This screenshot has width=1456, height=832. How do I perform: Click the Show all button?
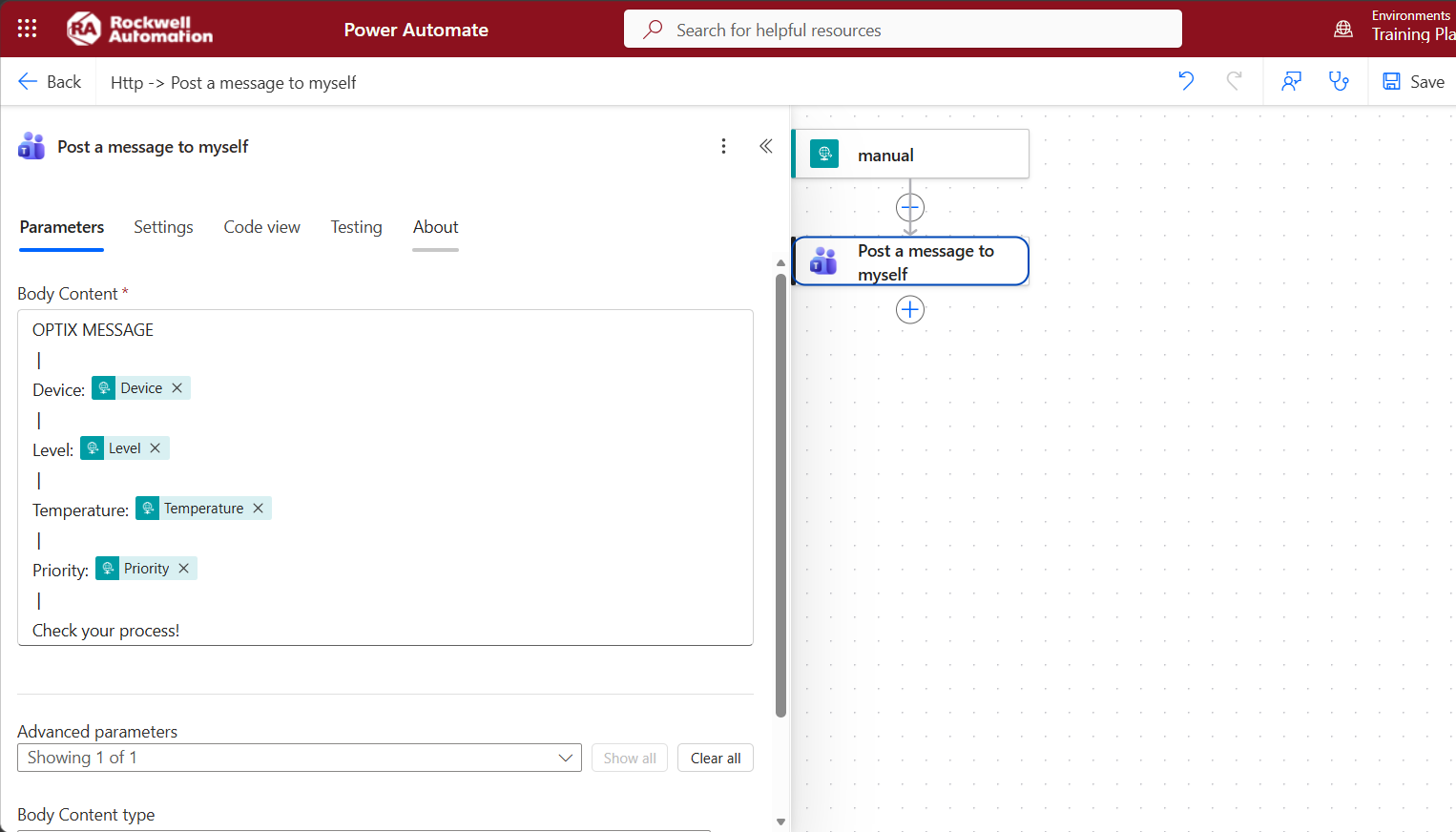click(630, 759)
